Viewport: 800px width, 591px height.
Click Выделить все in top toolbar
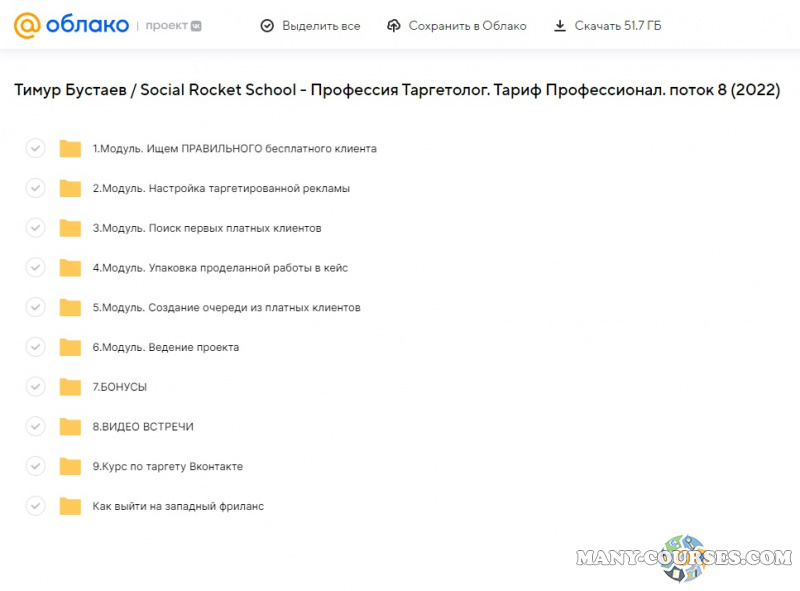point(321,25)
